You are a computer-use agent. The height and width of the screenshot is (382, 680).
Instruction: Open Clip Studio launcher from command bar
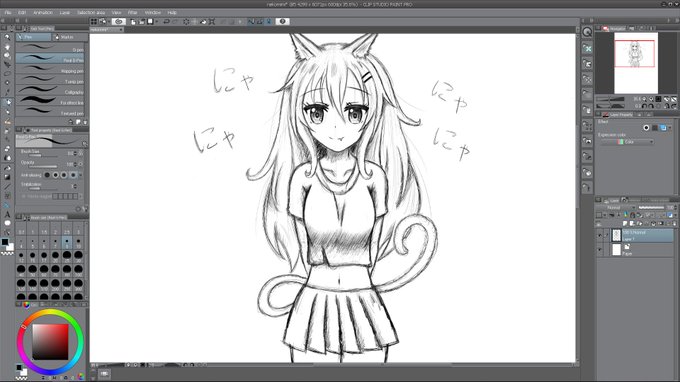[118, 21]
